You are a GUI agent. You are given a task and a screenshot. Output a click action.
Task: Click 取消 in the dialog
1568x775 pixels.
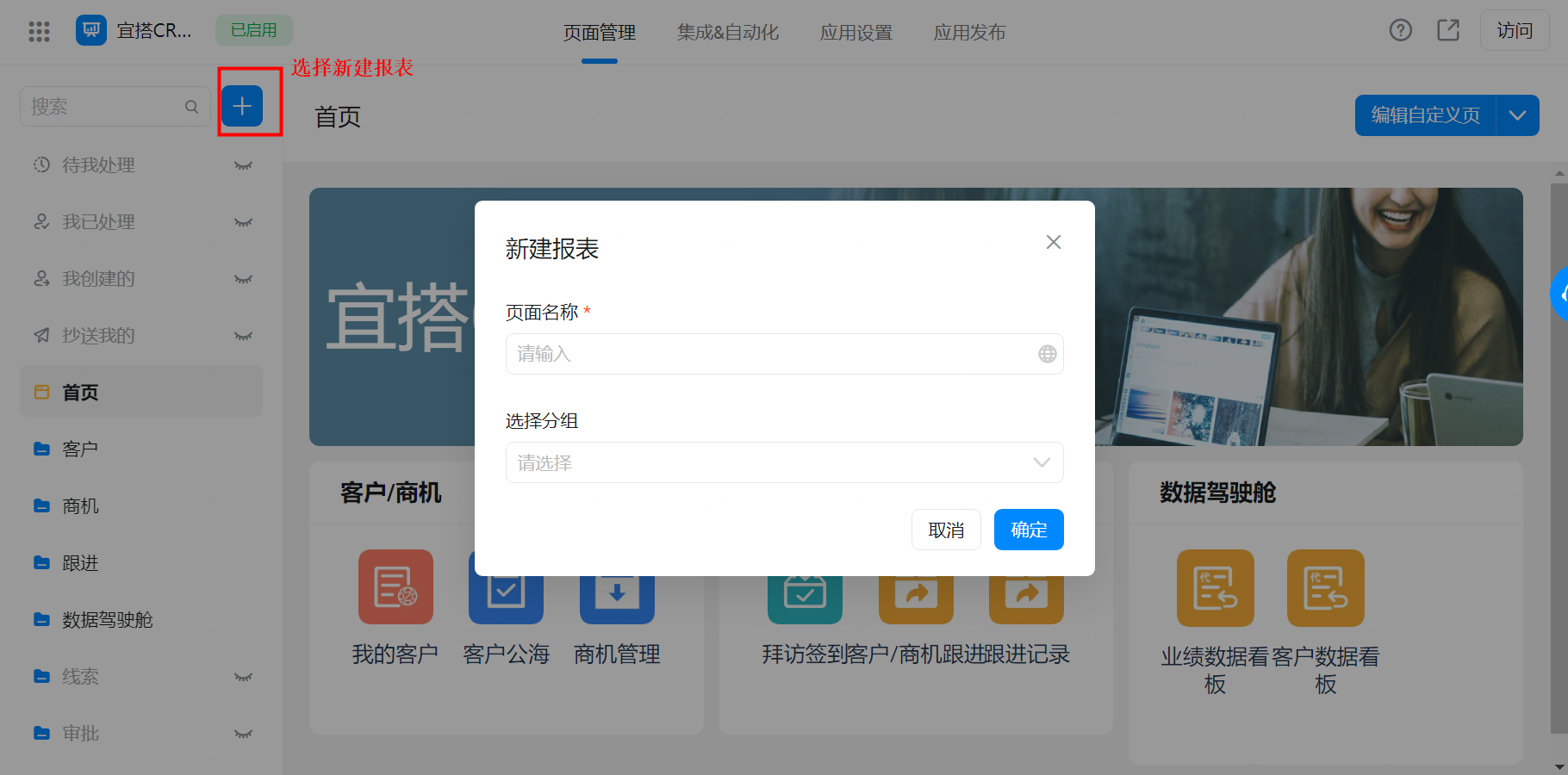pos(946,530)
